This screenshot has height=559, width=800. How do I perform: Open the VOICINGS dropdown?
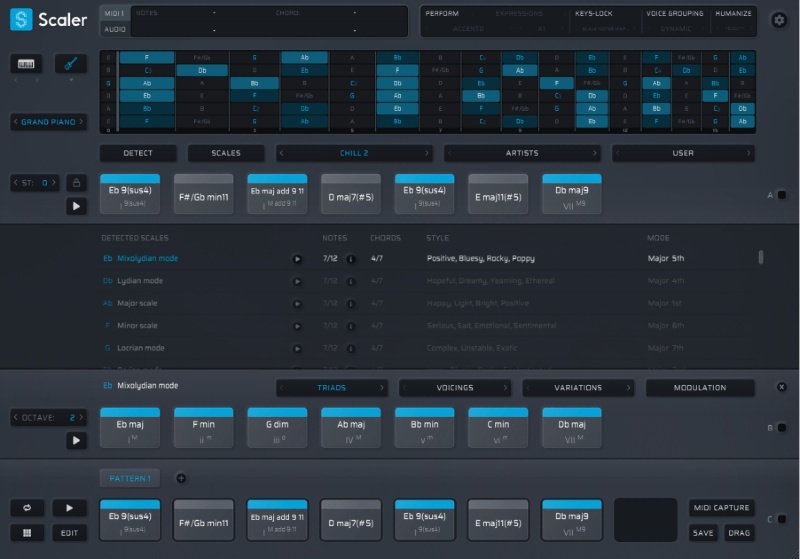click(456, 387)
